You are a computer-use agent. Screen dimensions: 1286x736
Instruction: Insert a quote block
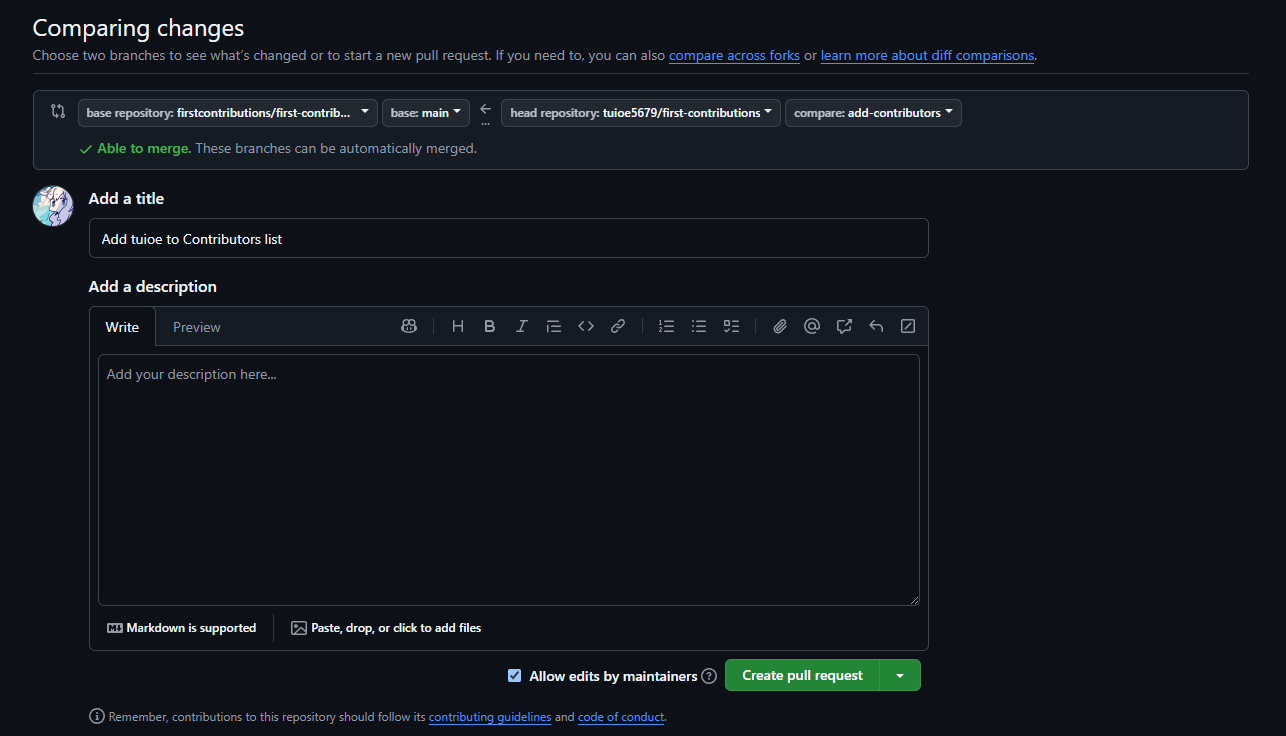[x=554, y=326]
